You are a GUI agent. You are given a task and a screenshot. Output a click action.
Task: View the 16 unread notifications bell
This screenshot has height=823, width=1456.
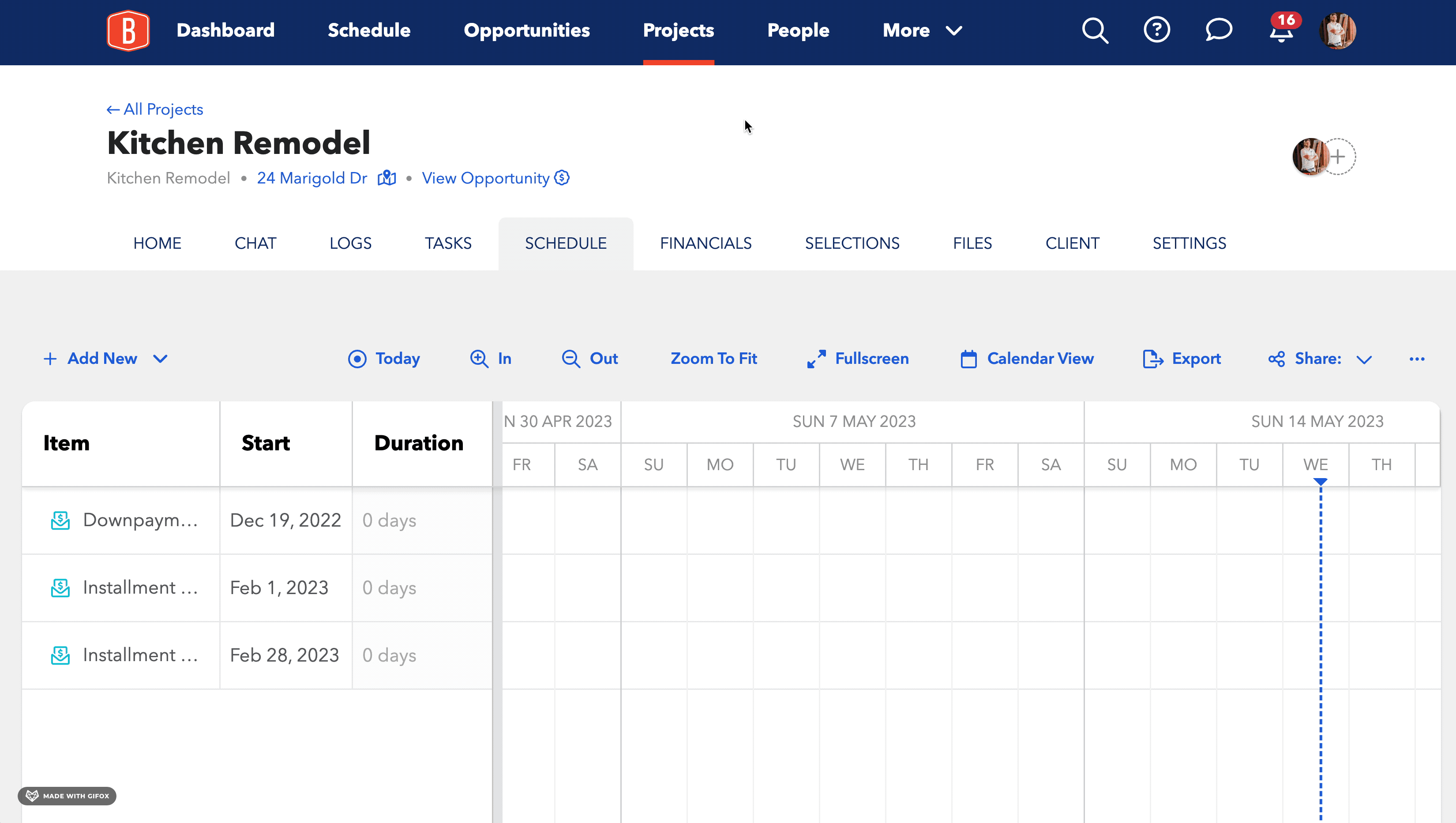click(1281, 33)
